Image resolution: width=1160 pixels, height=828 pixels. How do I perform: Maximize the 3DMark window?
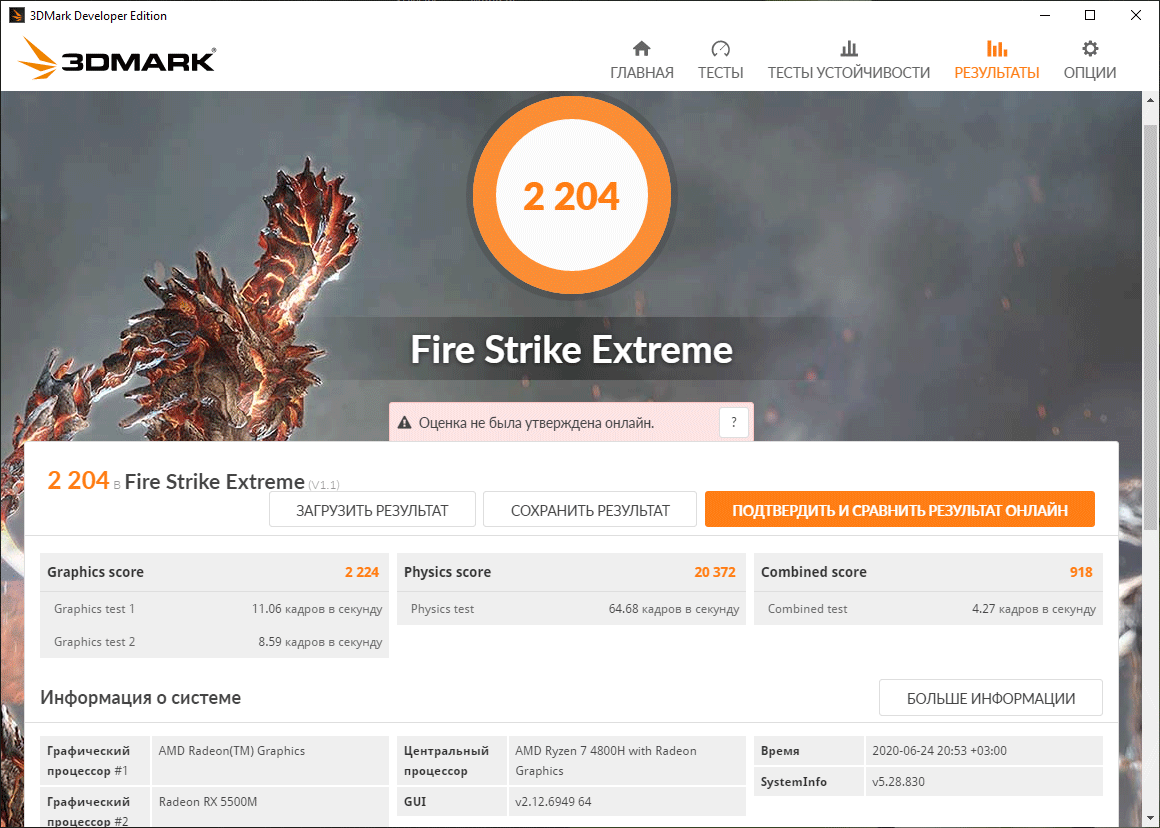point(1090,16)
